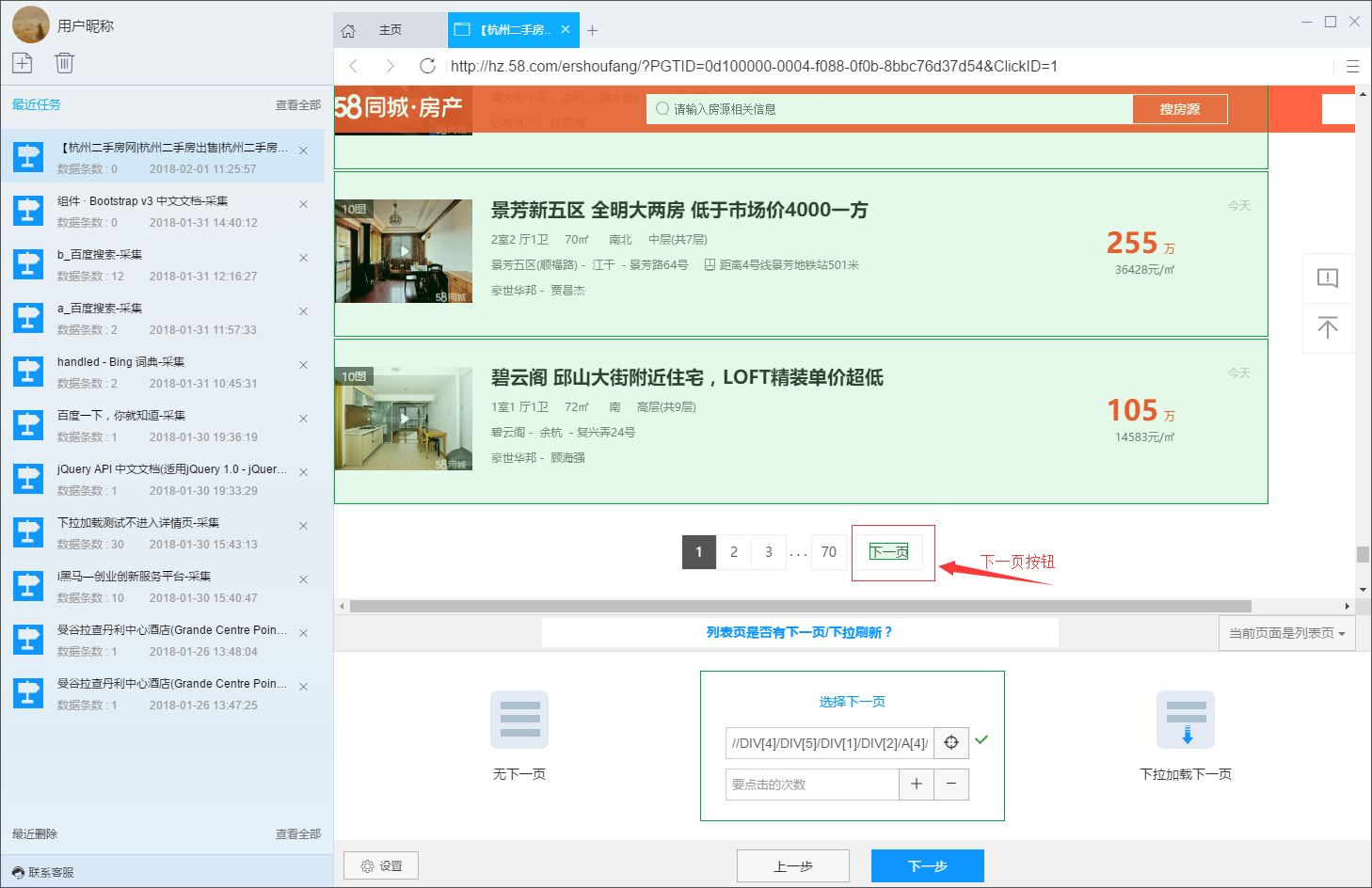The height and width of the screenshot is (888, 1372).
Task: Open the 碧云阁 listing thumbnail
Action: [x=404, y=419]
